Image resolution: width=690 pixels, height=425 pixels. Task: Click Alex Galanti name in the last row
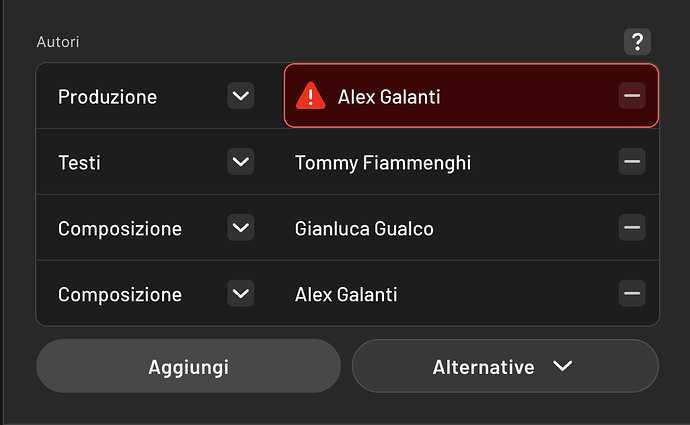click(x=346, y=294)
